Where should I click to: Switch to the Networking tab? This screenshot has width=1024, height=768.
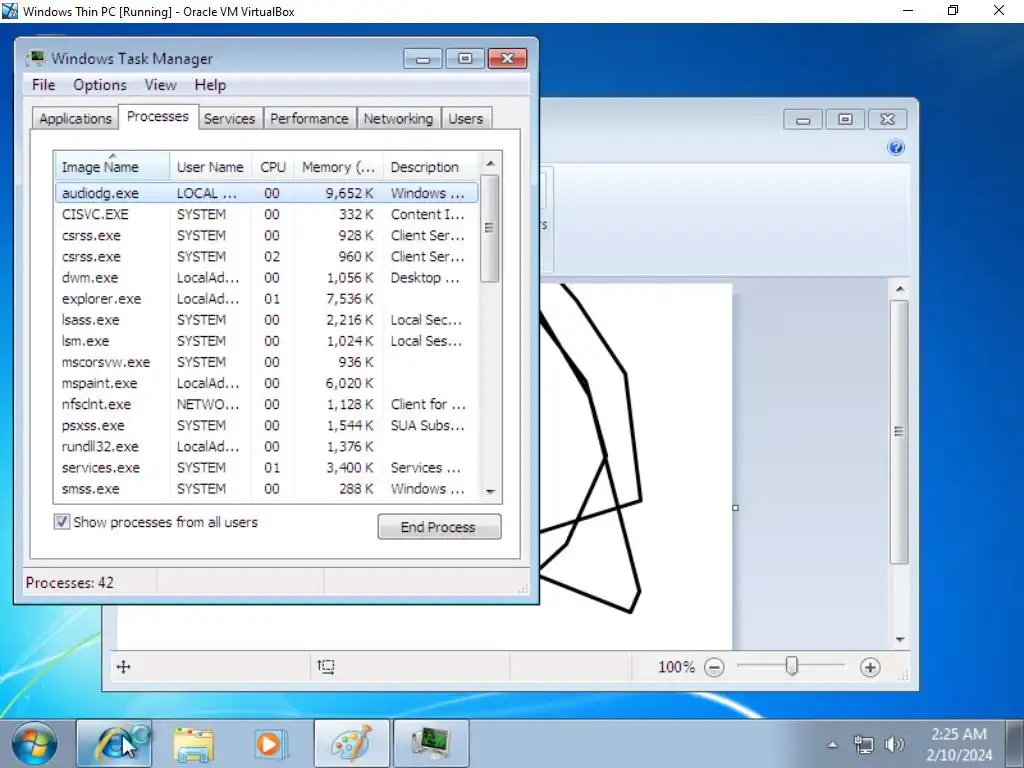tap(398, 118)
